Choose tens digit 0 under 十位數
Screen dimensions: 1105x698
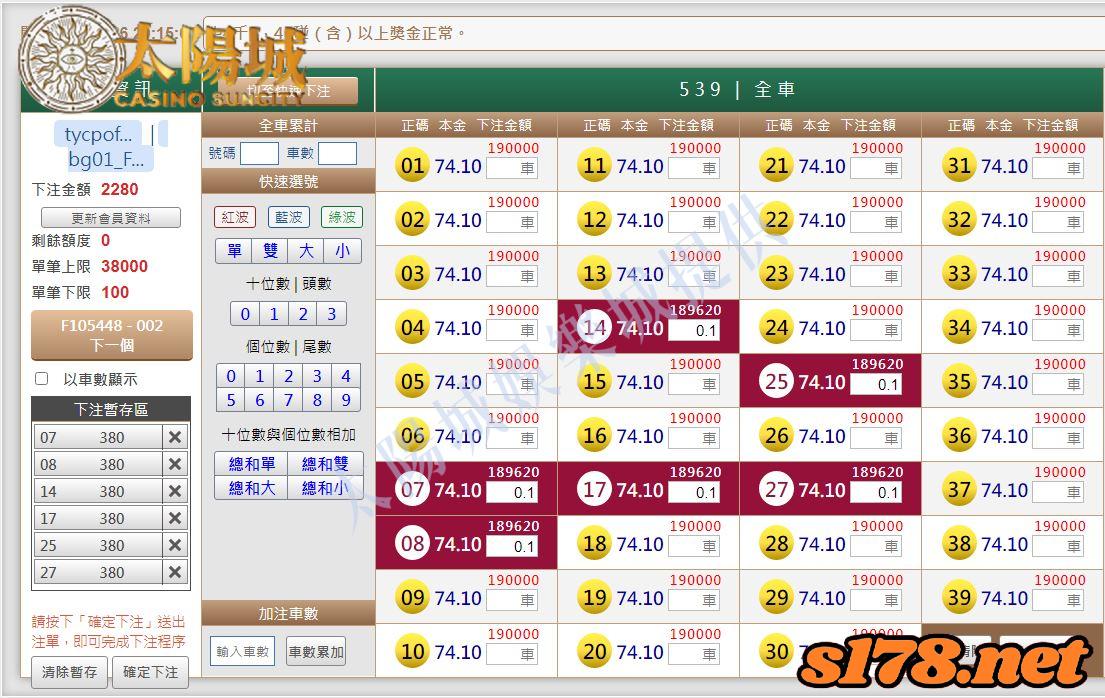click(x=245, y=314)
